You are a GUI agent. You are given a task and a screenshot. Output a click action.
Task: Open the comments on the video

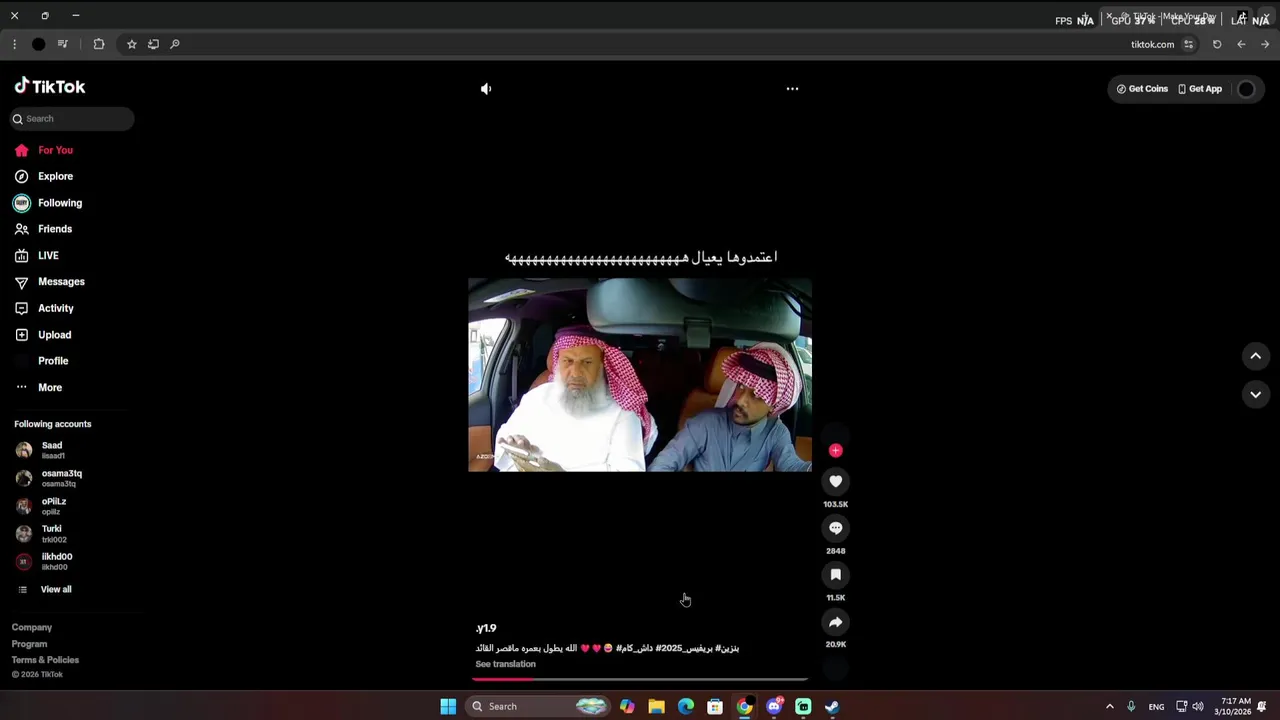tap(836, 528)
